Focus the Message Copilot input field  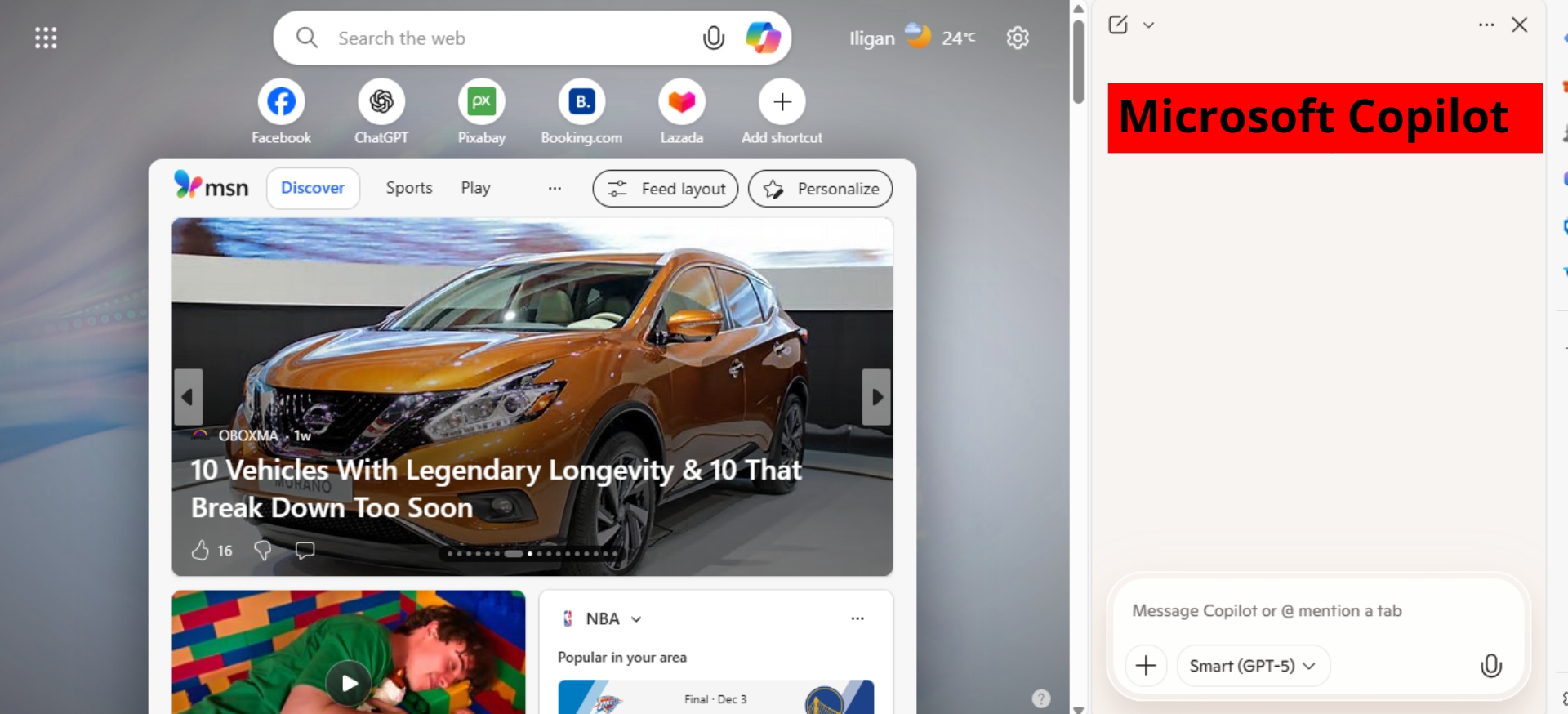(x=1315, y=611)
